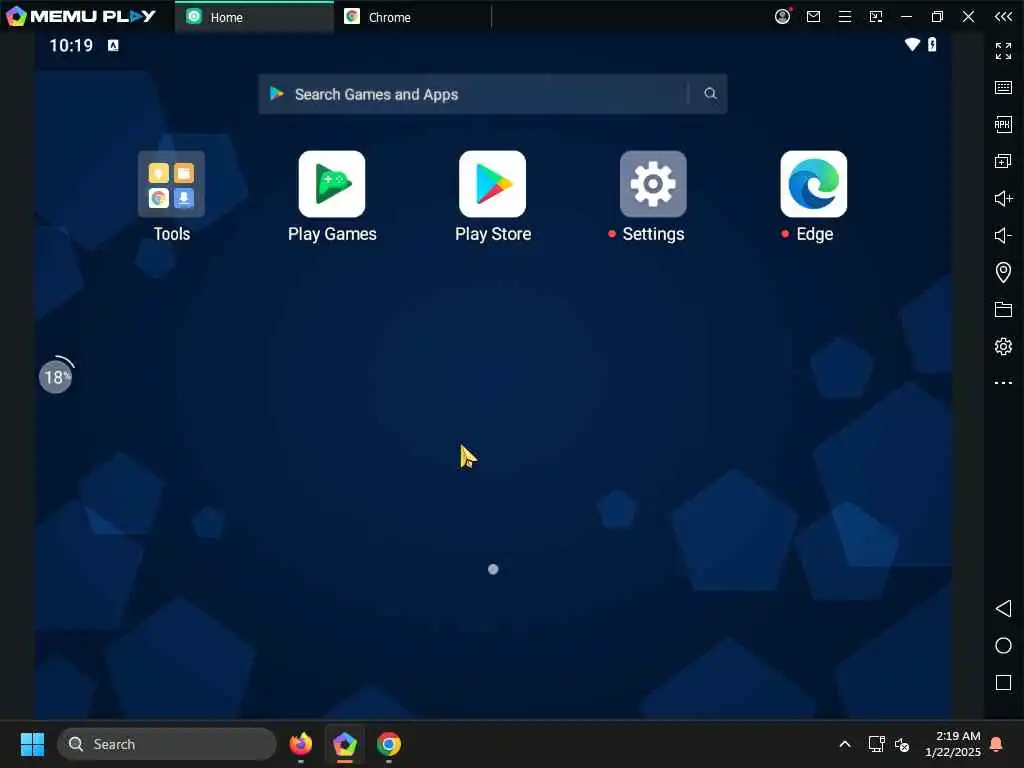1024x768 pixels.
Task: Click the Search Games and Apps field
Action: pyautogui.click(x=492, y=94)
